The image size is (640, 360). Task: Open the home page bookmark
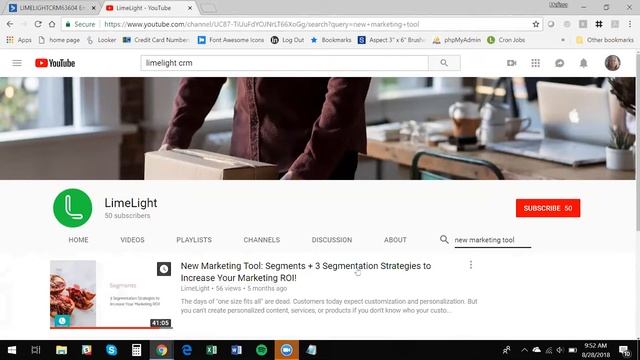[60, 40]
